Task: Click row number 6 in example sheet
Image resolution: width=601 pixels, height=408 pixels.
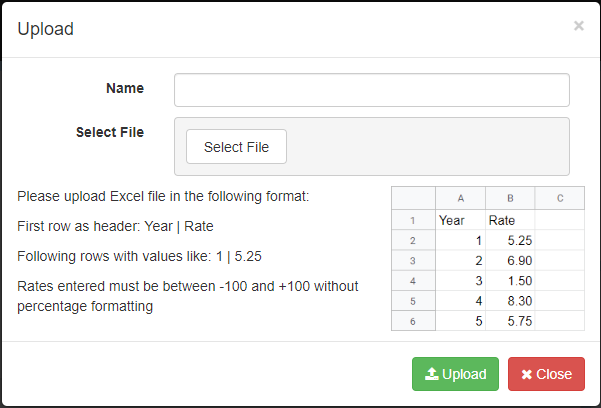Action: click(412, 321)
